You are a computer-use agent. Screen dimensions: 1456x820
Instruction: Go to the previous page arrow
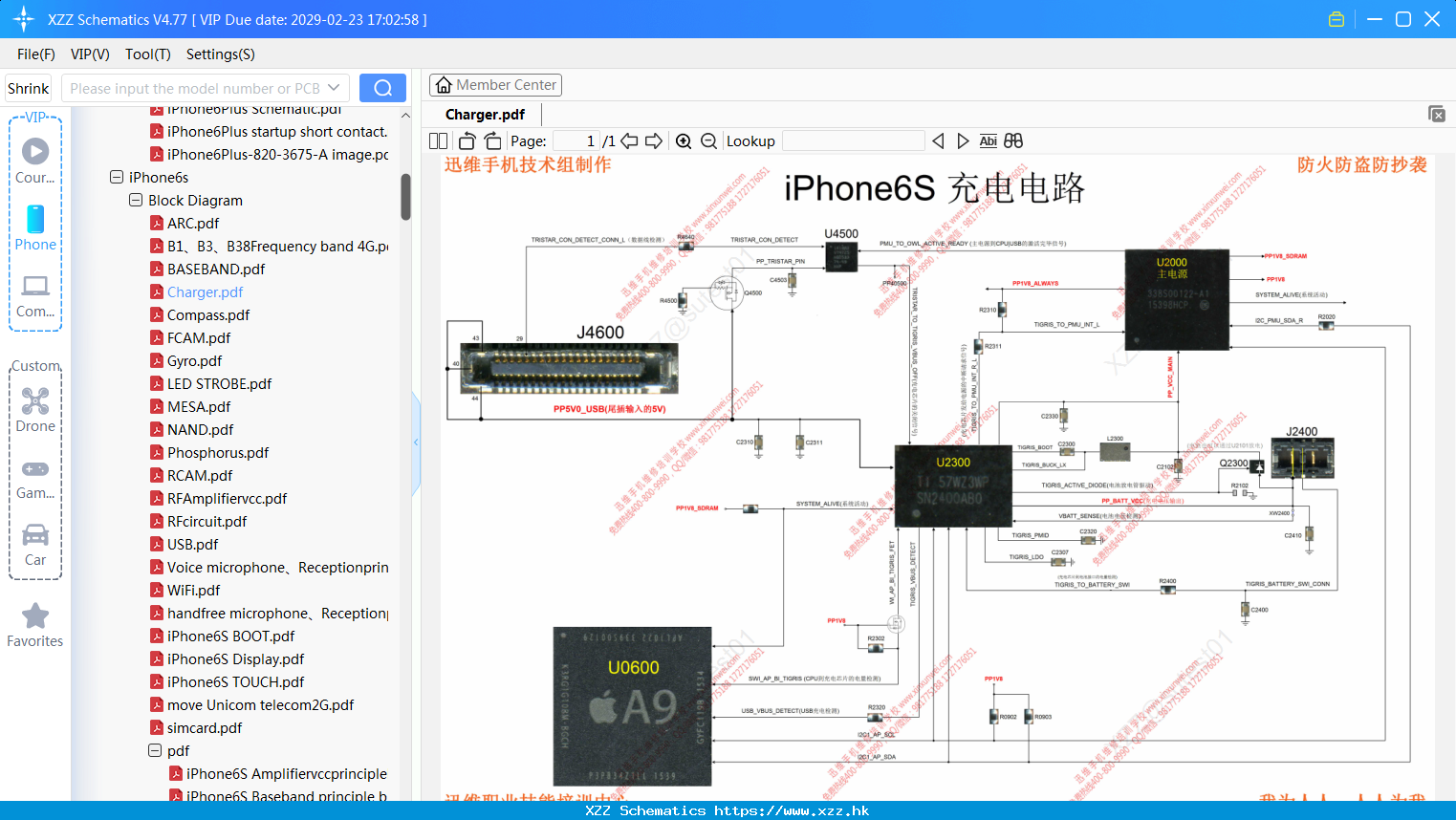(x=629, y=140)
